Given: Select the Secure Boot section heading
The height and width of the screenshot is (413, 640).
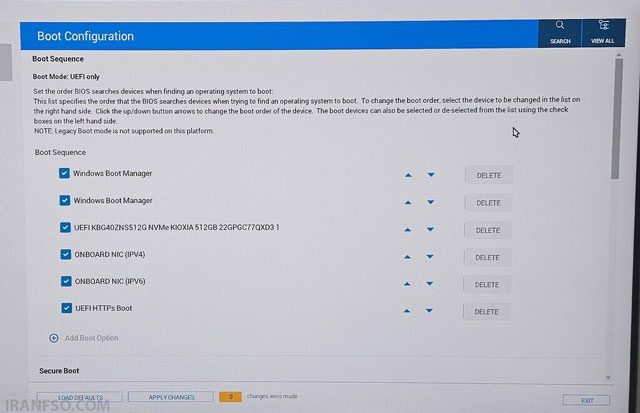Looking at the screenshot, I should pyautogui.click(x=59, y=371).
